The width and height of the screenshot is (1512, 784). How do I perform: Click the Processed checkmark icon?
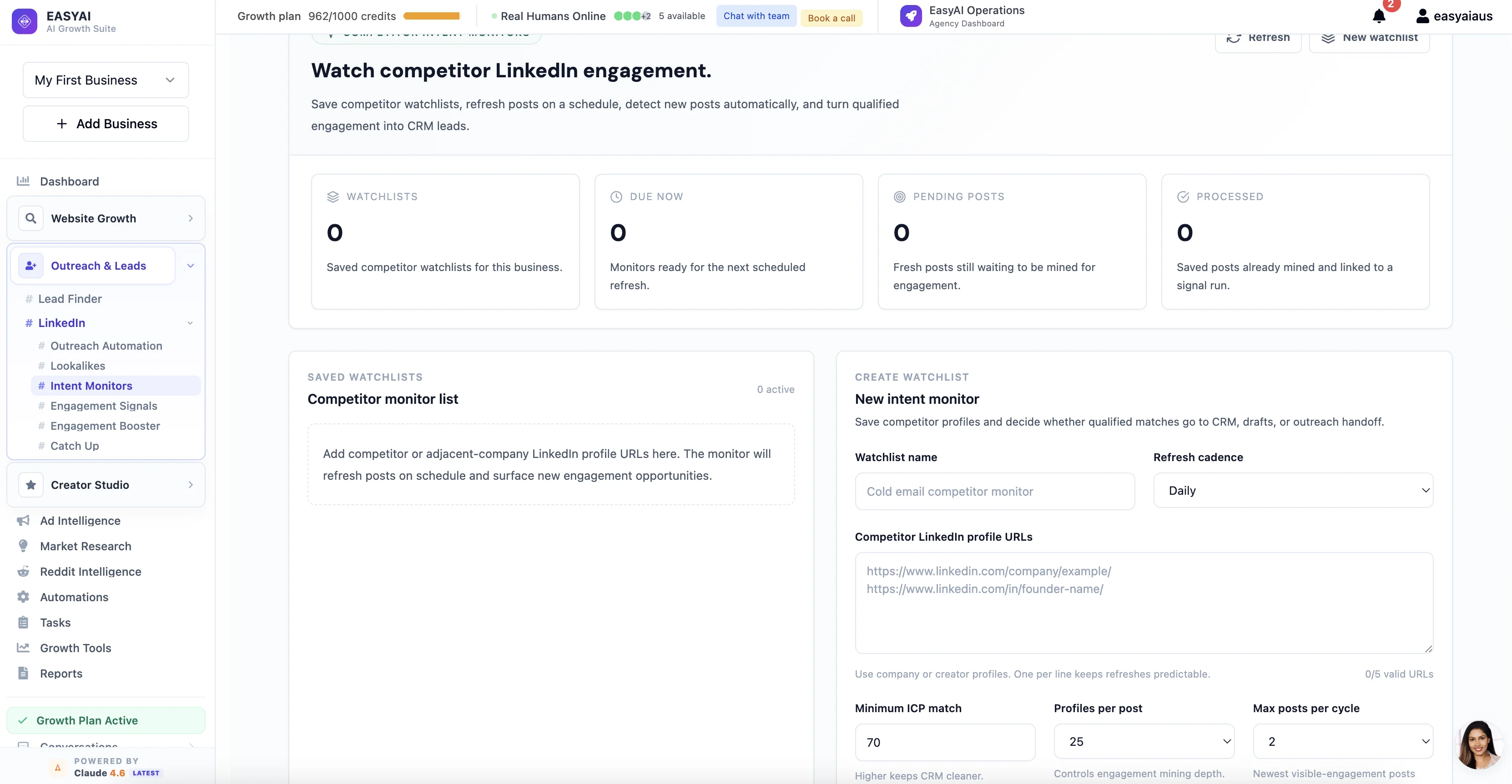point(1183,196)
